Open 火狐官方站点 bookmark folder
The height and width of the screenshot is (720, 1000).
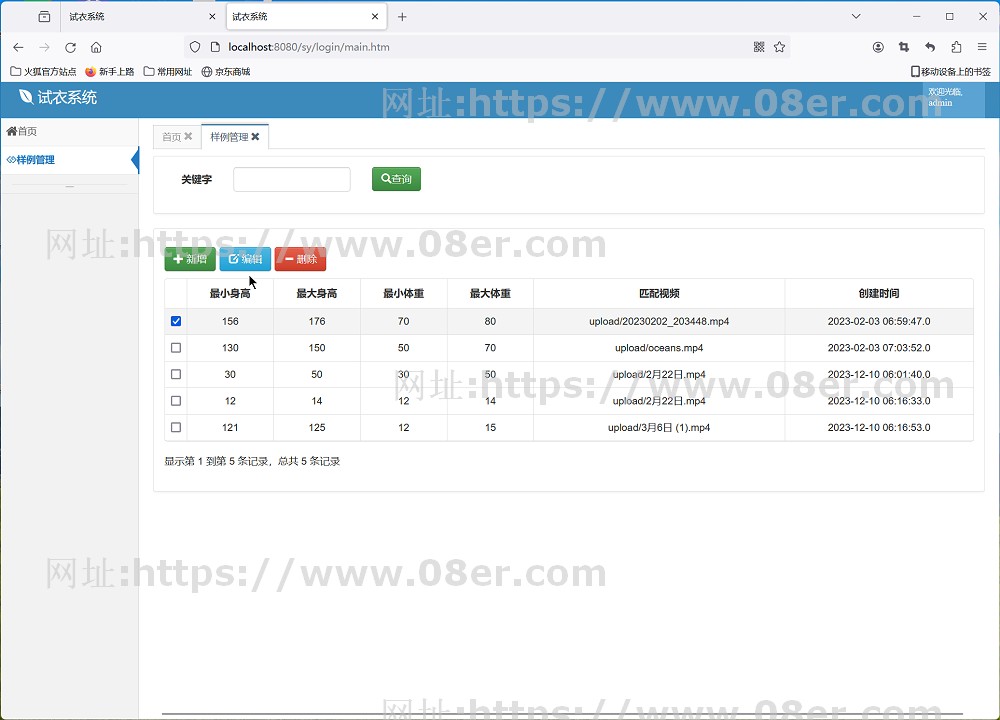tap(43, 71)
